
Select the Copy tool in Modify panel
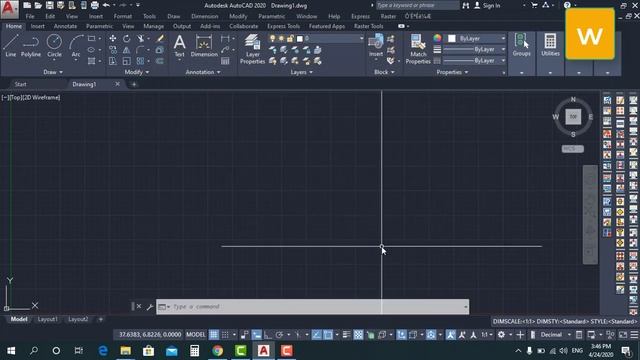coord(113,50)
